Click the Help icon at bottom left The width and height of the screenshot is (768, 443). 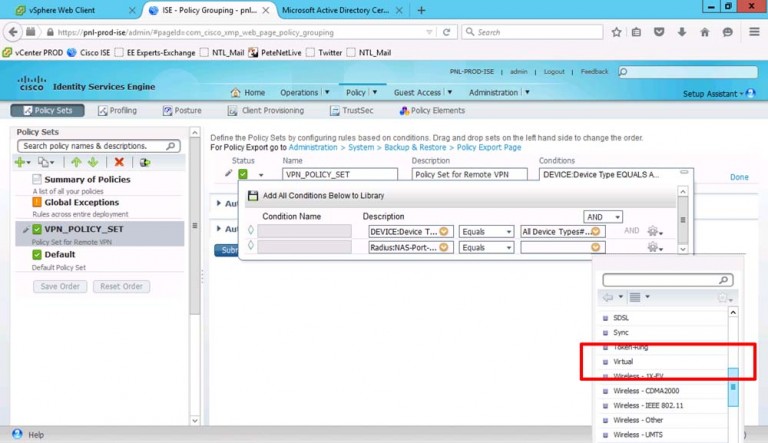[x=17, y=434]
